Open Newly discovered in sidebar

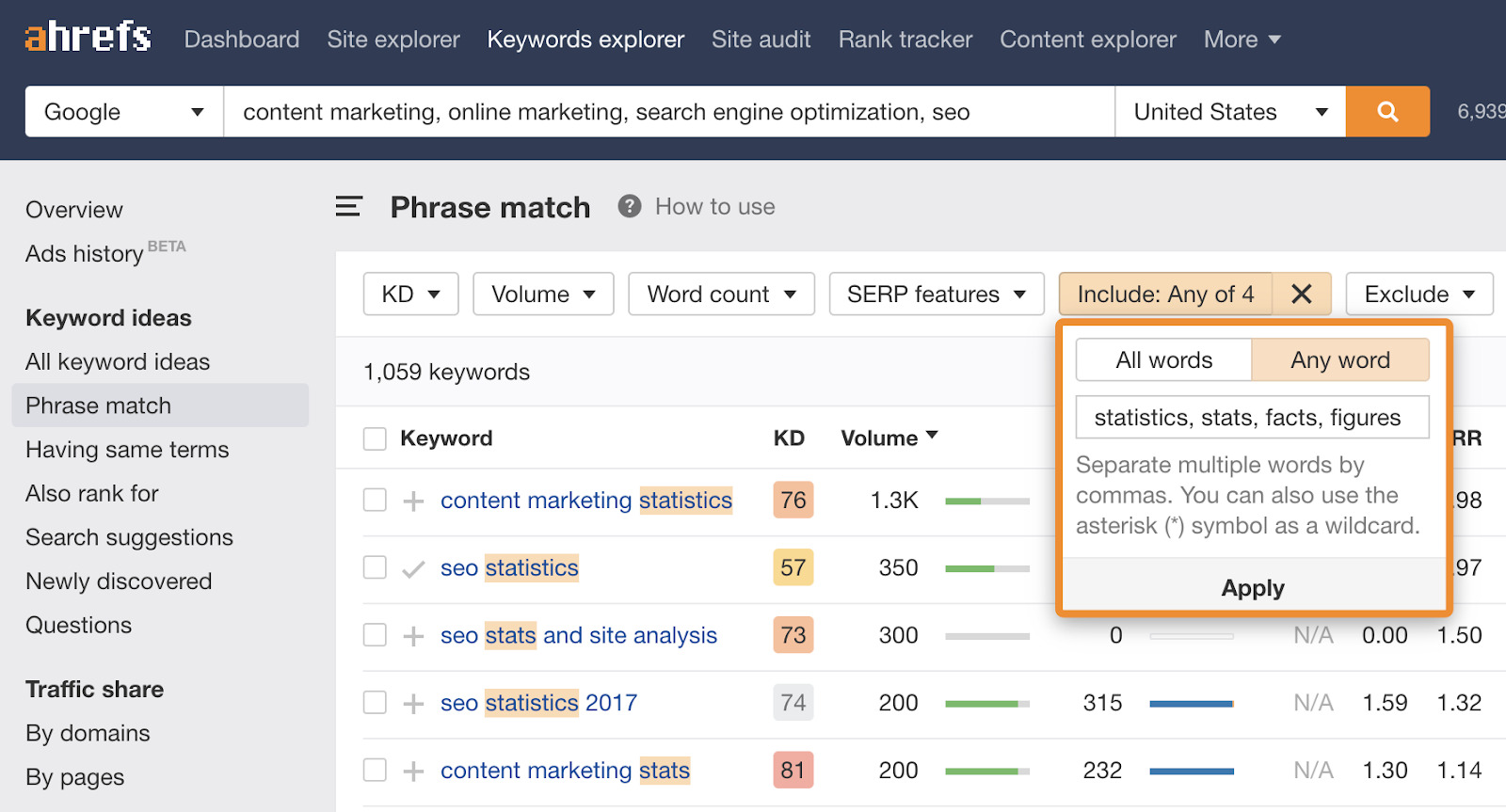[x=119, y=581]
